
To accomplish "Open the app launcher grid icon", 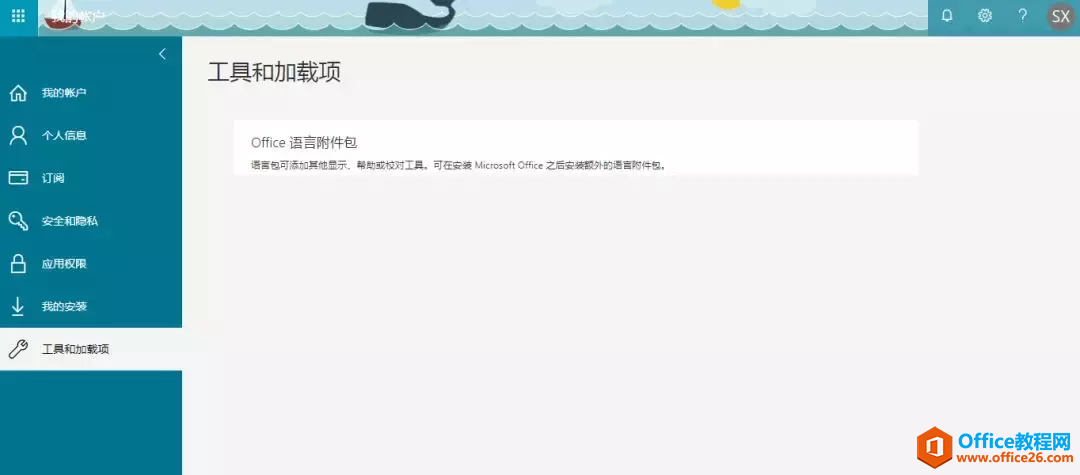I will click(19, 16).
